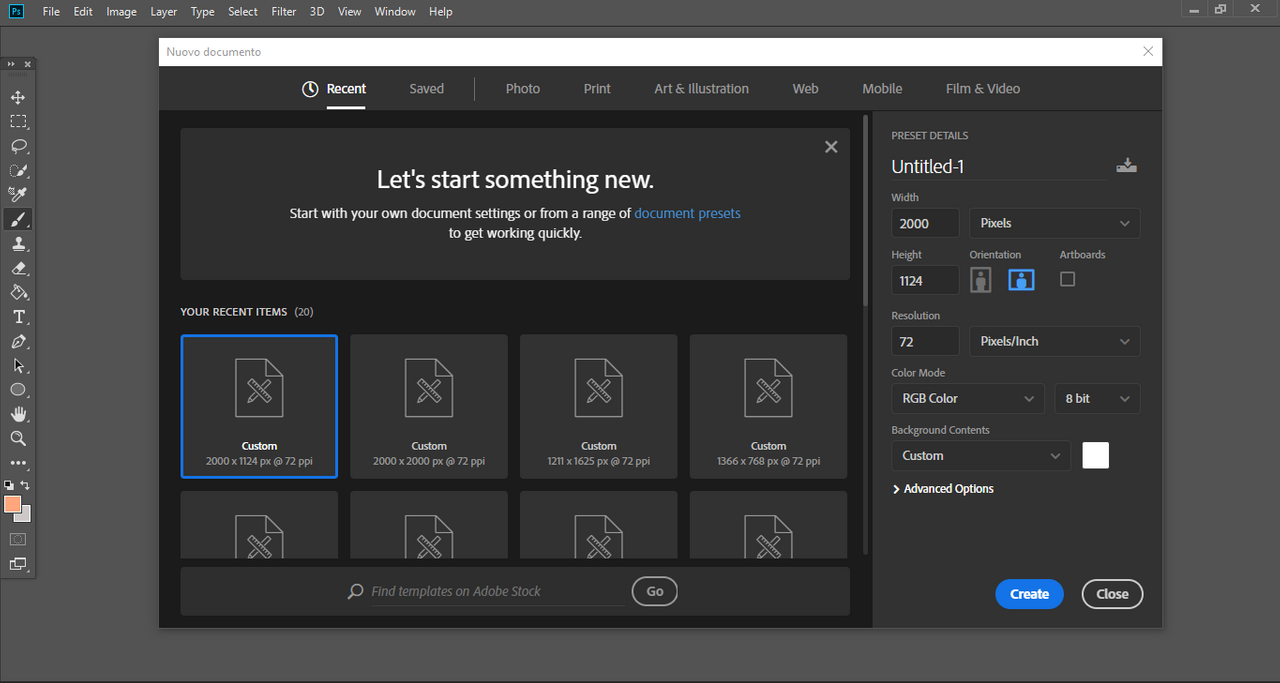1280x683 pixels.
Task: Select the Horizontal Type tool
Action: coord(18,317)
